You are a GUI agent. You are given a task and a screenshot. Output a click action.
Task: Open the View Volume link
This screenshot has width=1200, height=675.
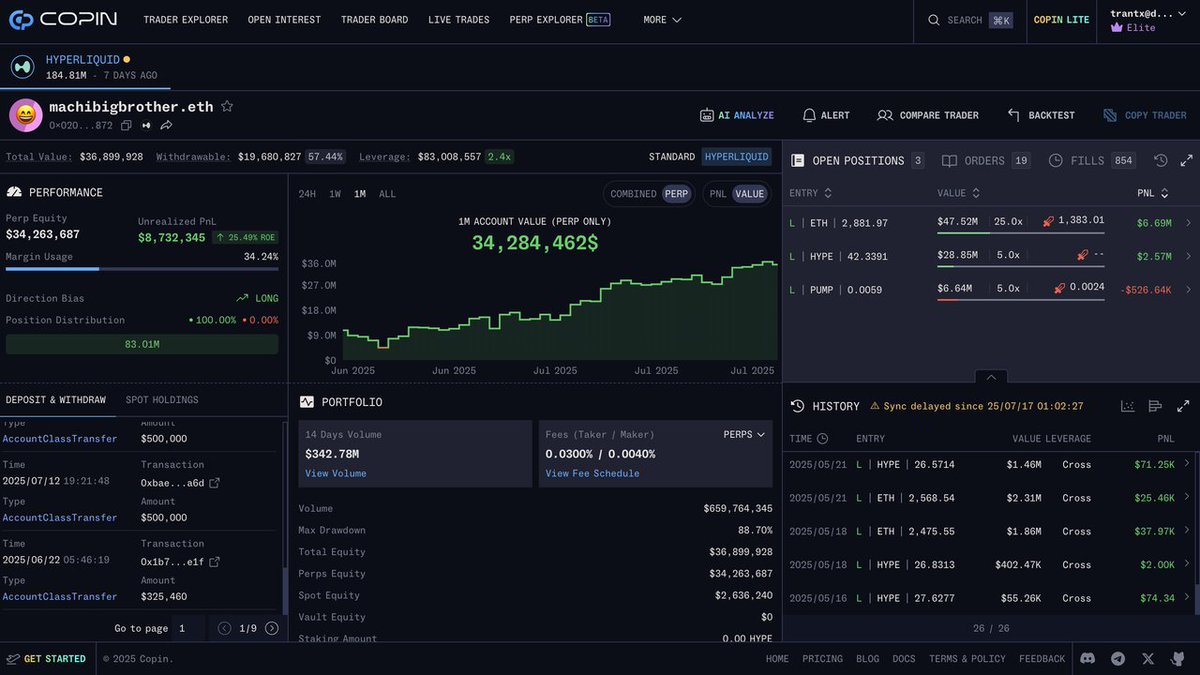(x=336, y=473)
